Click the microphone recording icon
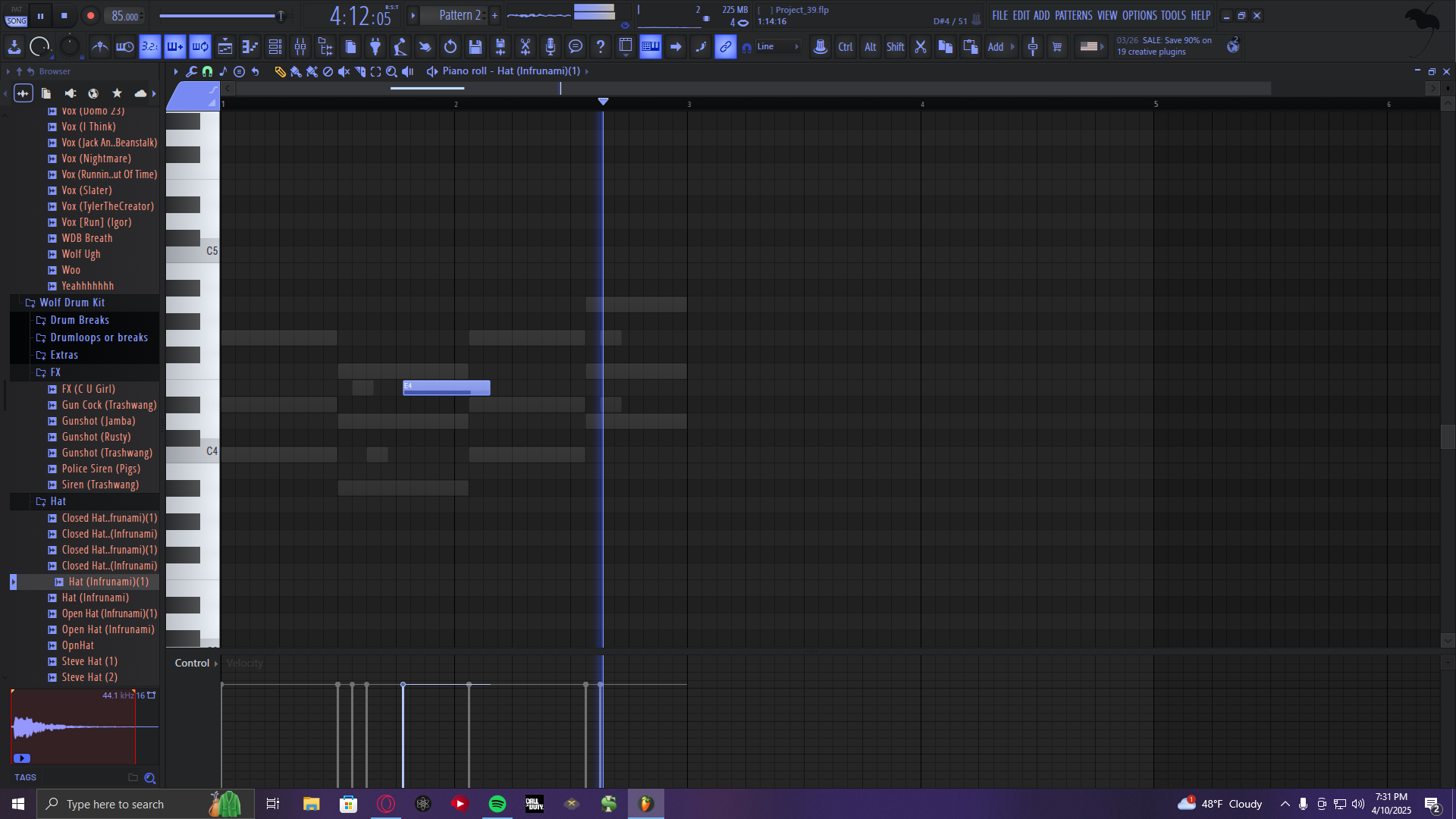Image resolution: width=1456 pixels, height=819 pixels. [551, 47]
